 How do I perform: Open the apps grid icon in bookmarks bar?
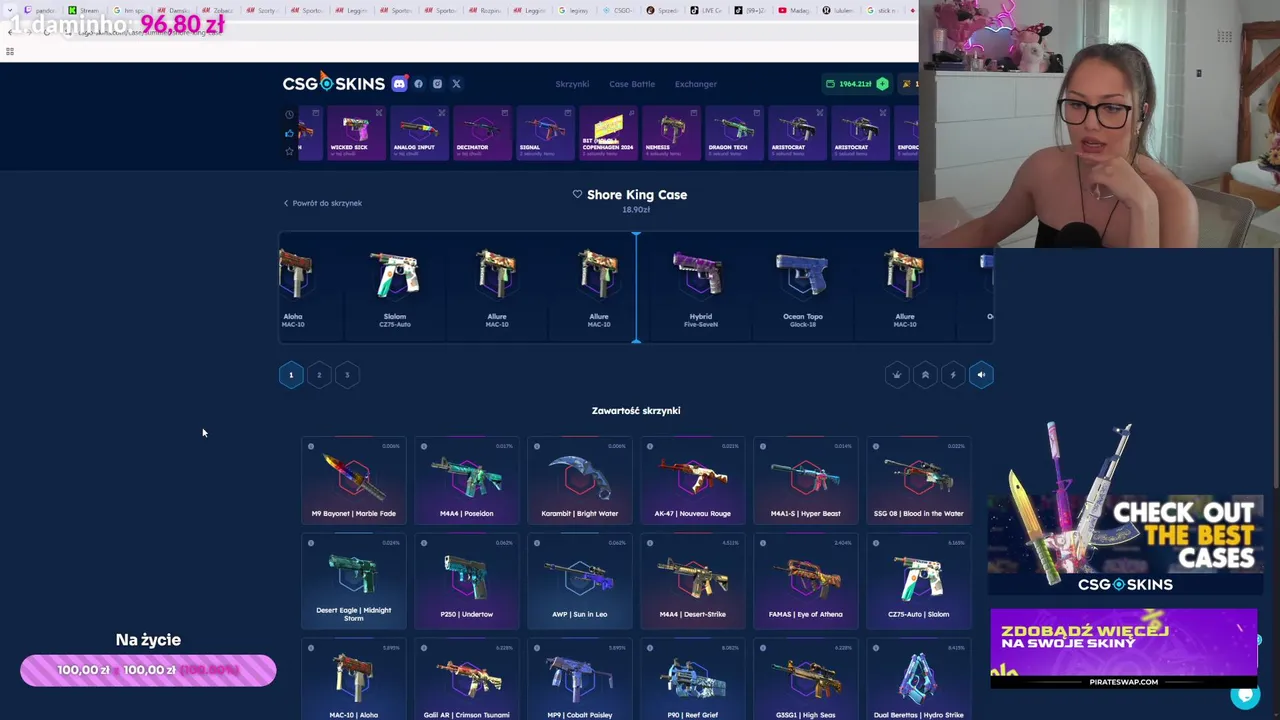tap(10, 52)
